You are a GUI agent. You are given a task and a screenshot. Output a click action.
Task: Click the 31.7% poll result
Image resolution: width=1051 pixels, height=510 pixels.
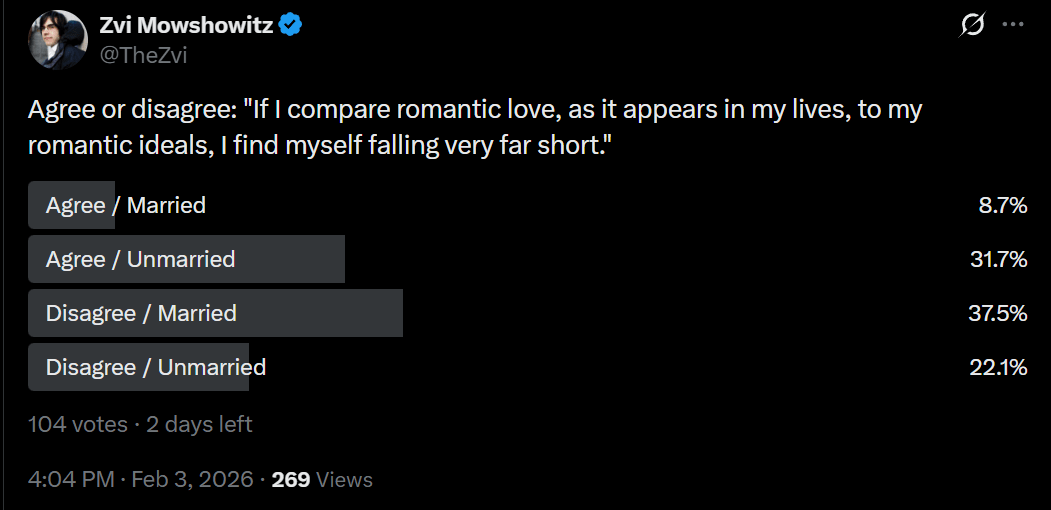click(999, 259)
